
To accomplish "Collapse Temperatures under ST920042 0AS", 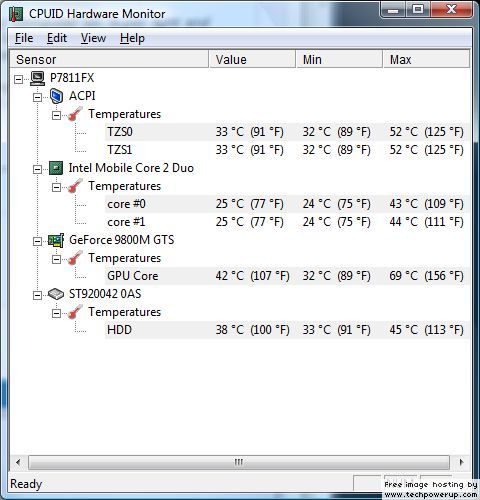I will 56,313.
